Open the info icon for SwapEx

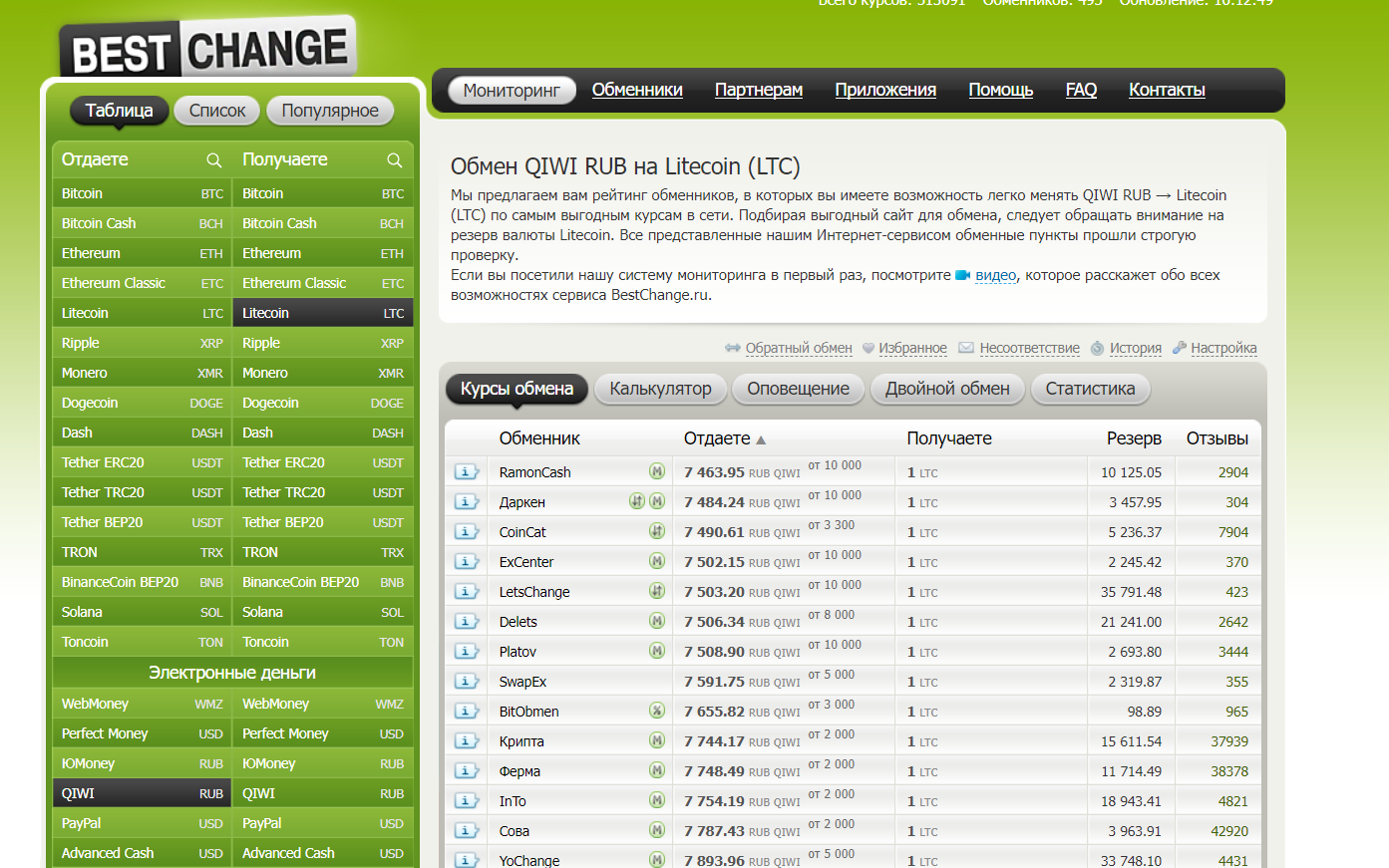coord(467,682)
